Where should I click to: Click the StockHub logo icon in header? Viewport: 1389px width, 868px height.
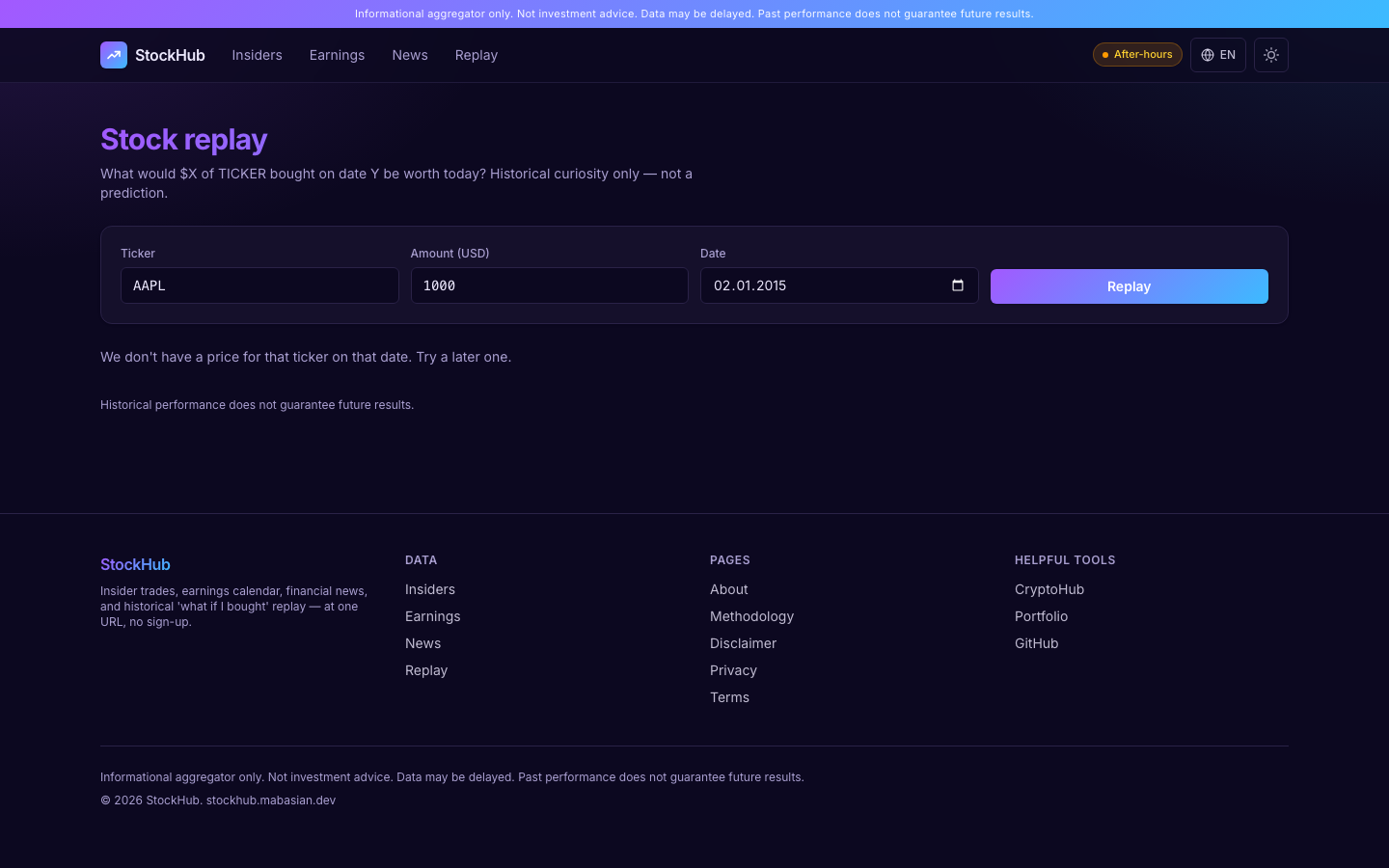(x=114, y=55)
